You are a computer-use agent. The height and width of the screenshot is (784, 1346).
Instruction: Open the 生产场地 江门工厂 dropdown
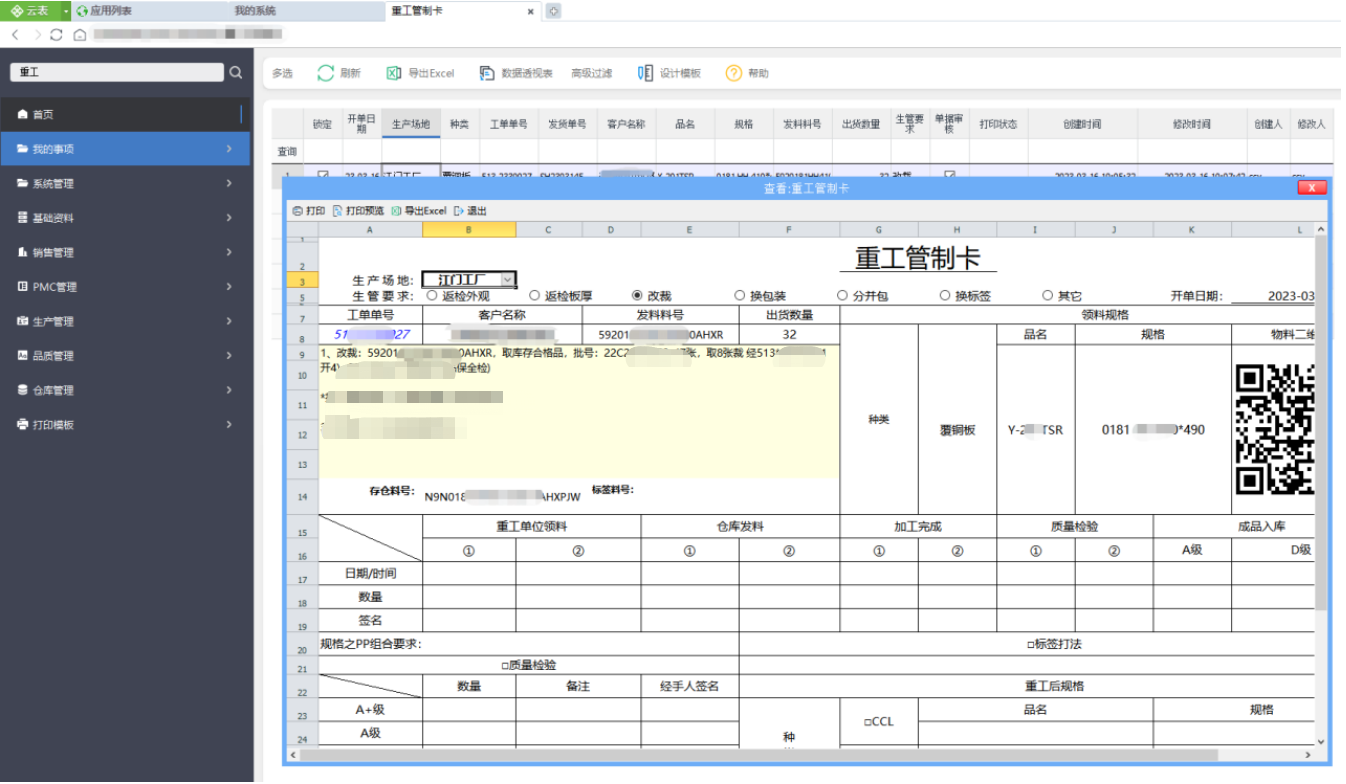point(508,280)
